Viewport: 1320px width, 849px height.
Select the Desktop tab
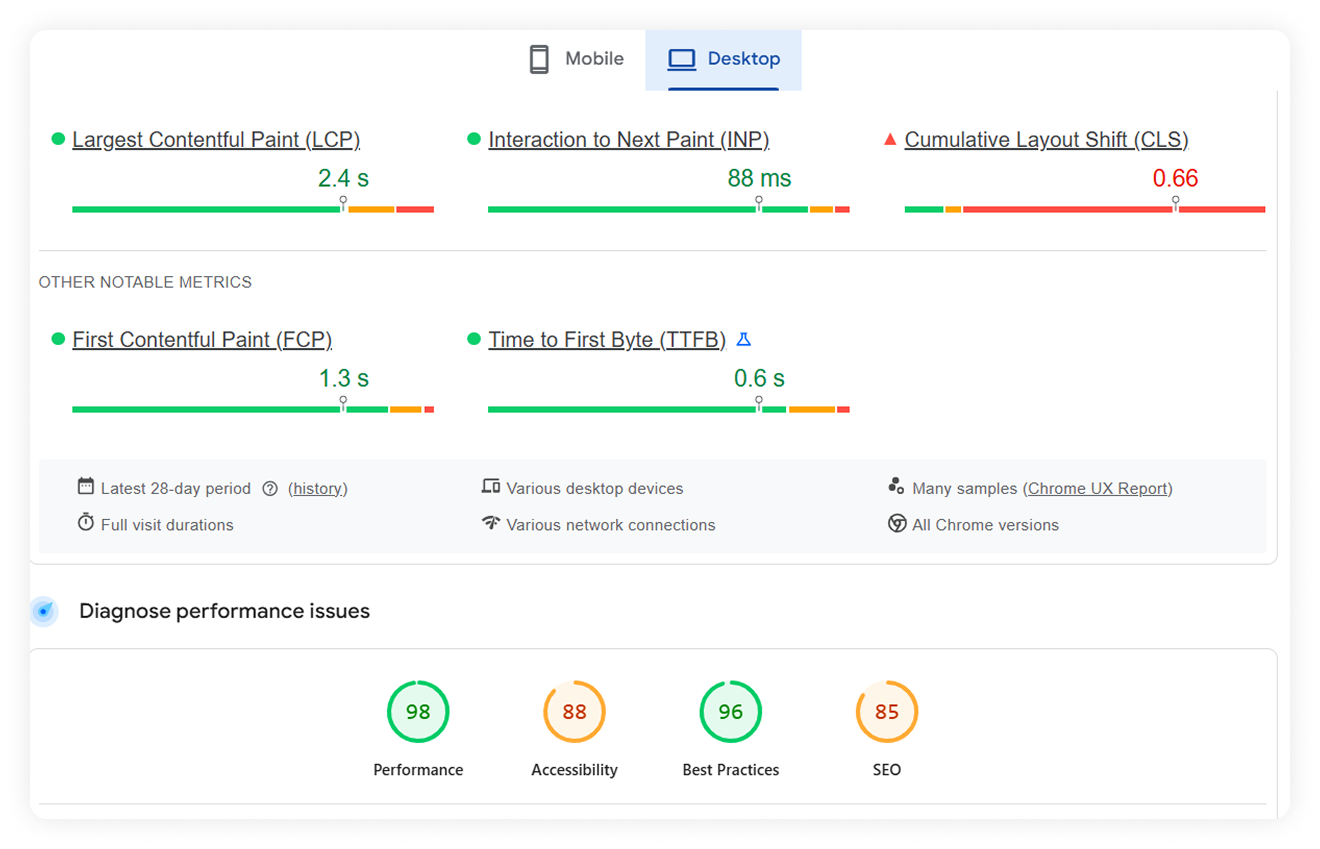pos(723,59)
